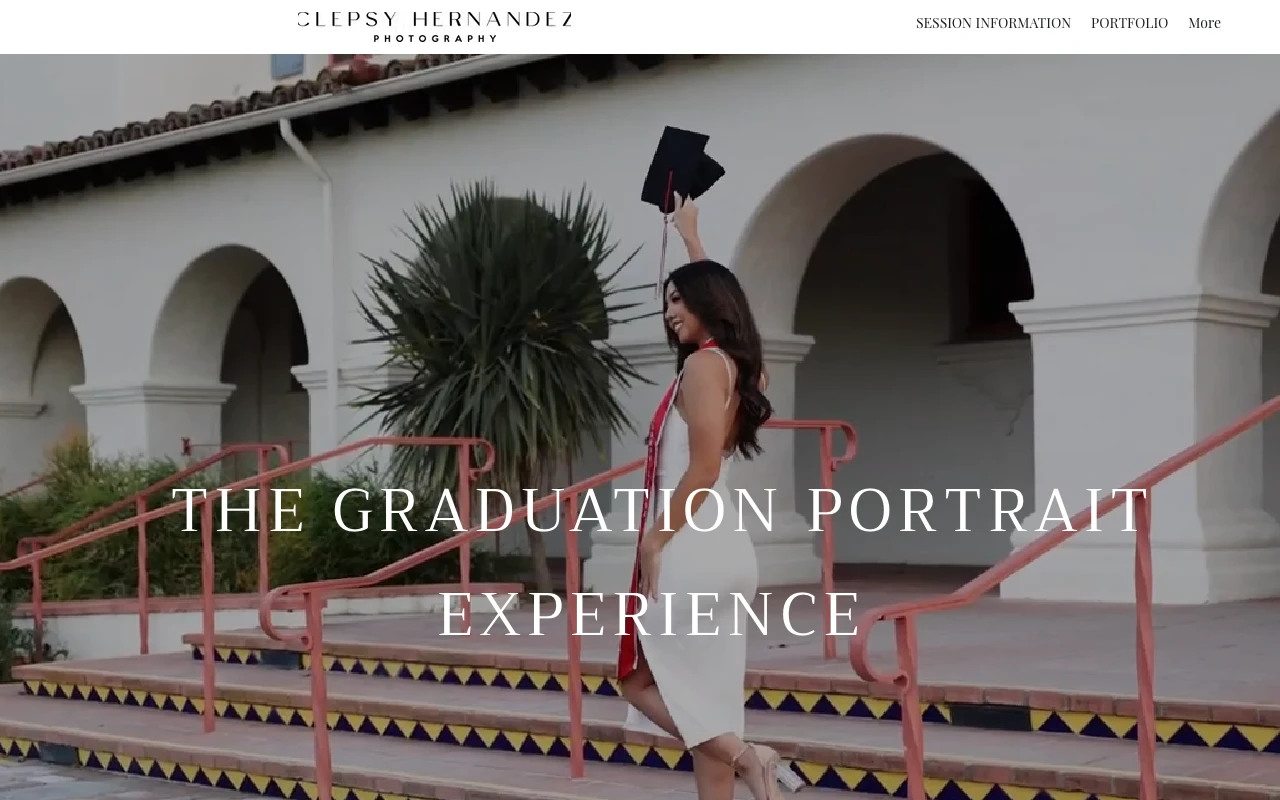Go to the Portfolio page
This screenshot has height=800, width=1280.
pyautogui.click(x=1129, y=23)
